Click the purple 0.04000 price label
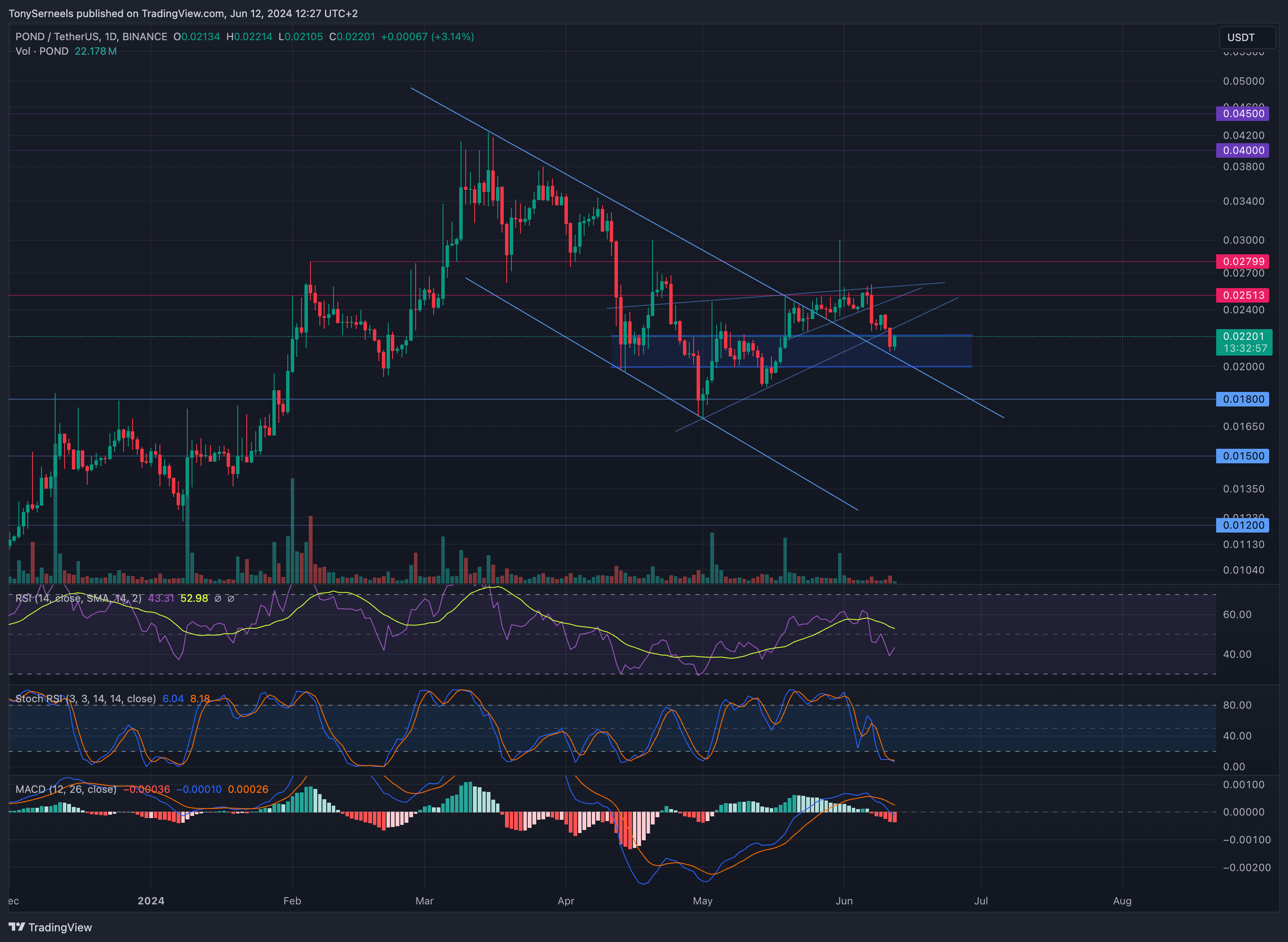 pyautogui.click(x=1243, y=150)
